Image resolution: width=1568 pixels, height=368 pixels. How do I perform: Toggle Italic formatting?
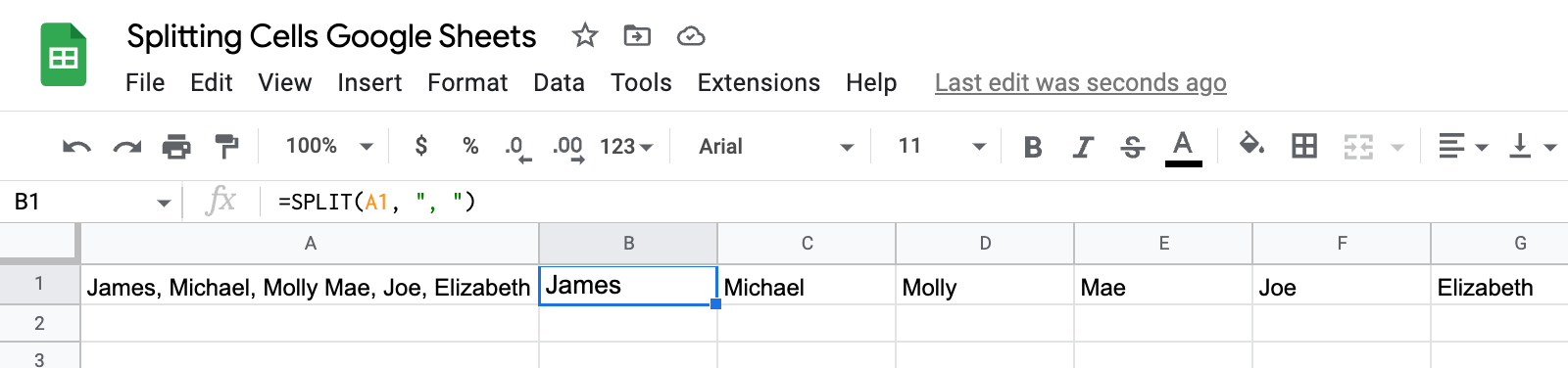[x=1082, y=147]
